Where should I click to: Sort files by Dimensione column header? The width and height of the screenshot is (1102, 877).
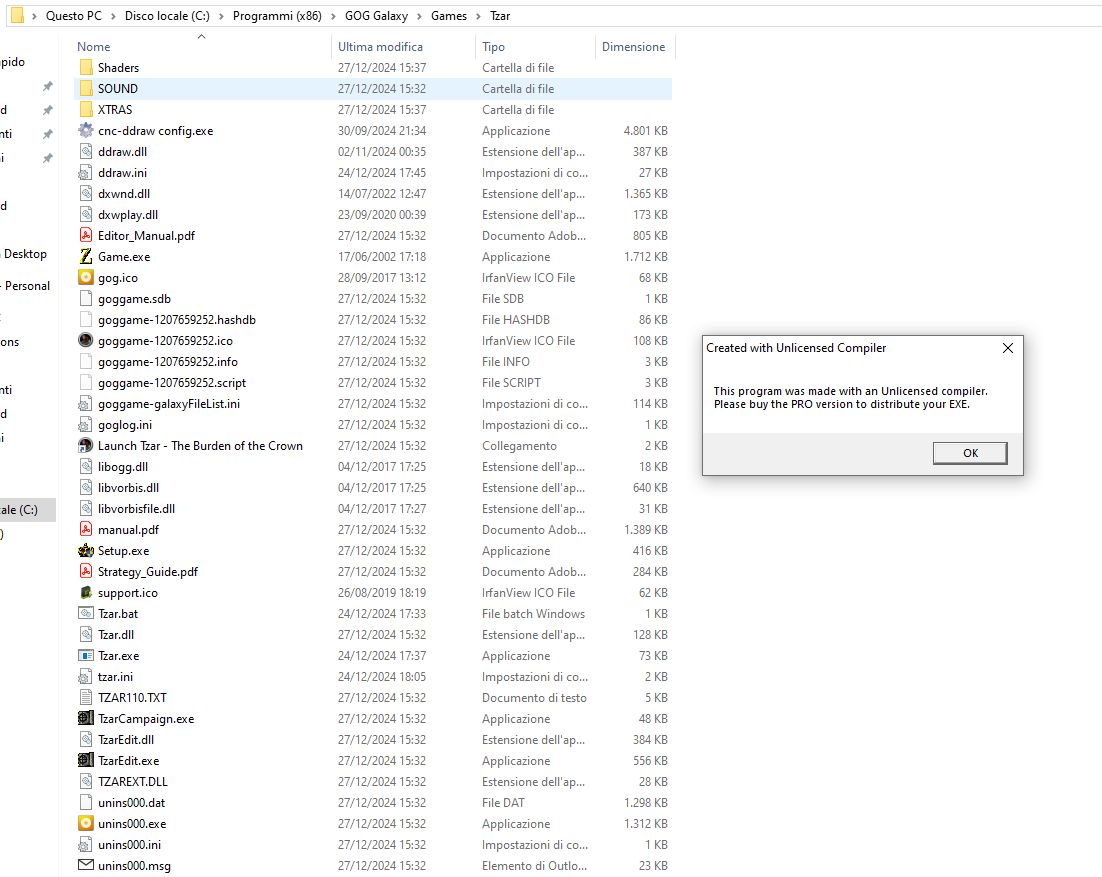tap(633, 47)
